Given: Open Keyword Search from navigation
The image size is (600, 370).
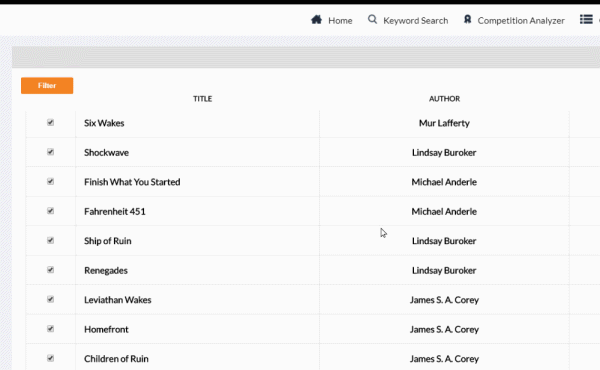Looking at the screenshot, I should click(416, 21).
